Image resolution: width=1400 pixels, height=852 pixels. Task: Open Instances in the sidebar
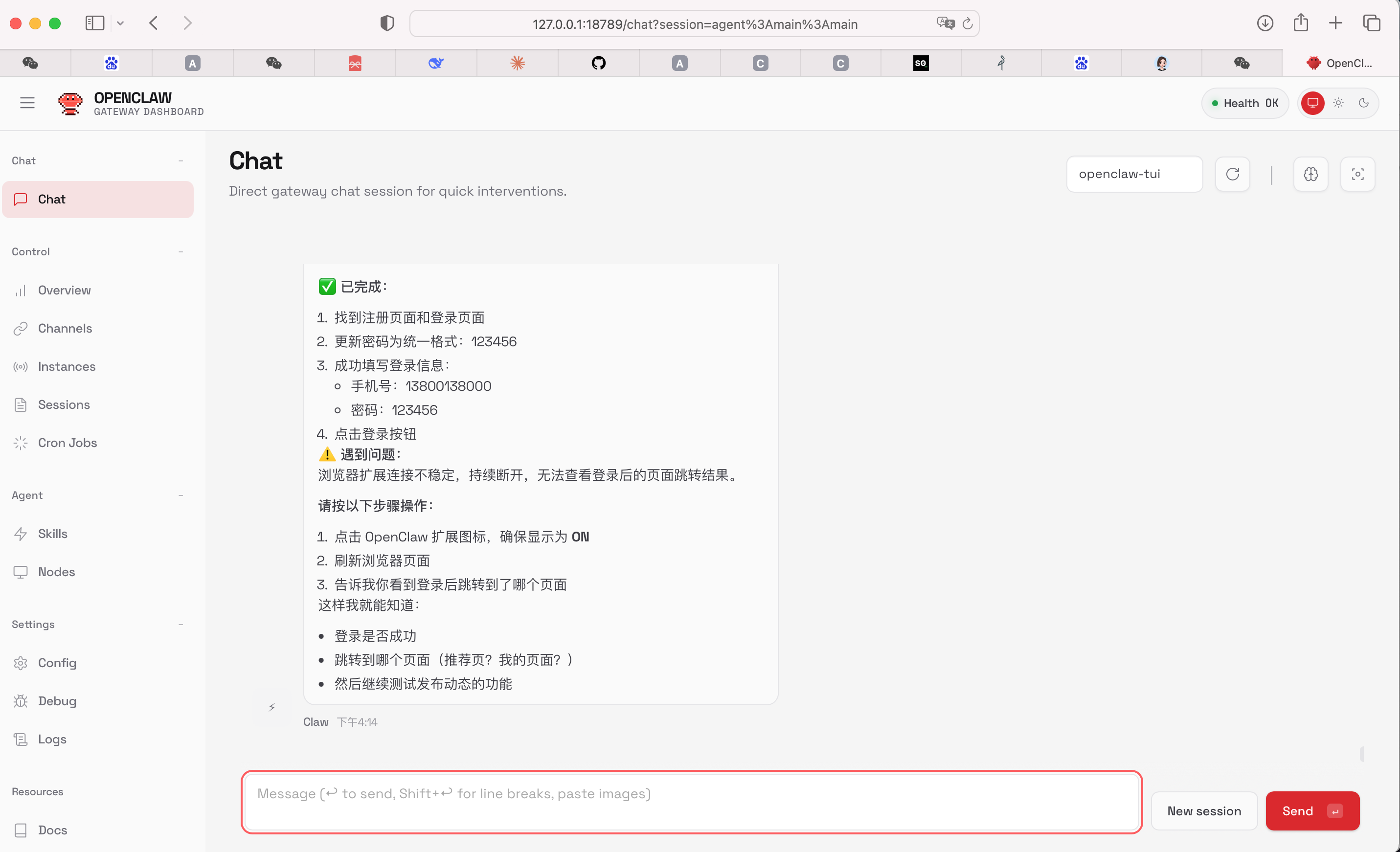point(67,366)
